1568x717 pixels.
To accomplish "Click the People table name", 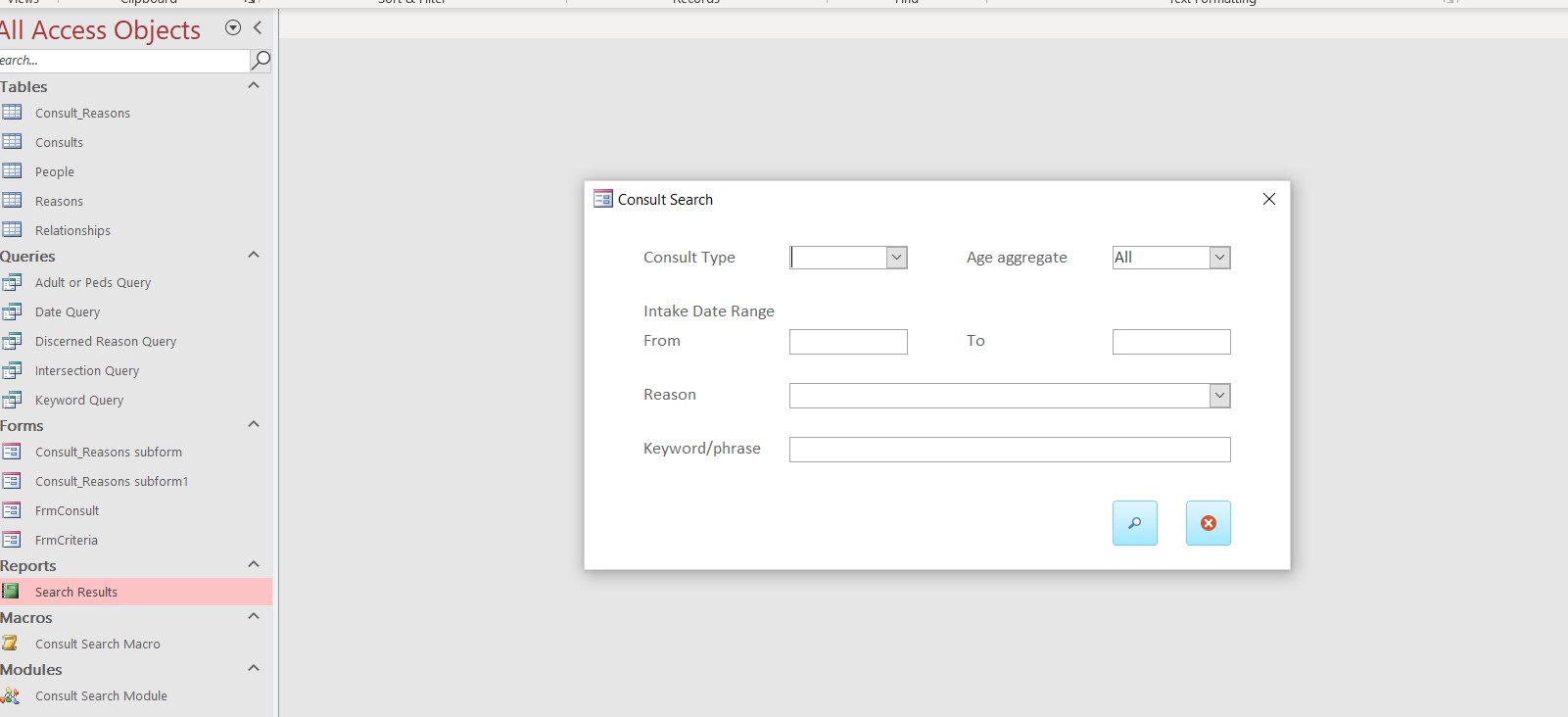I will pyautogui.click(x=55, y=172).
